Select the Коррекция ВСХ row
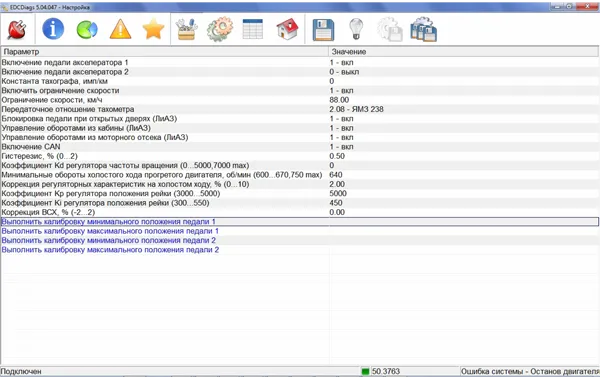The image size is (600, 377). (x=300, y=212)
